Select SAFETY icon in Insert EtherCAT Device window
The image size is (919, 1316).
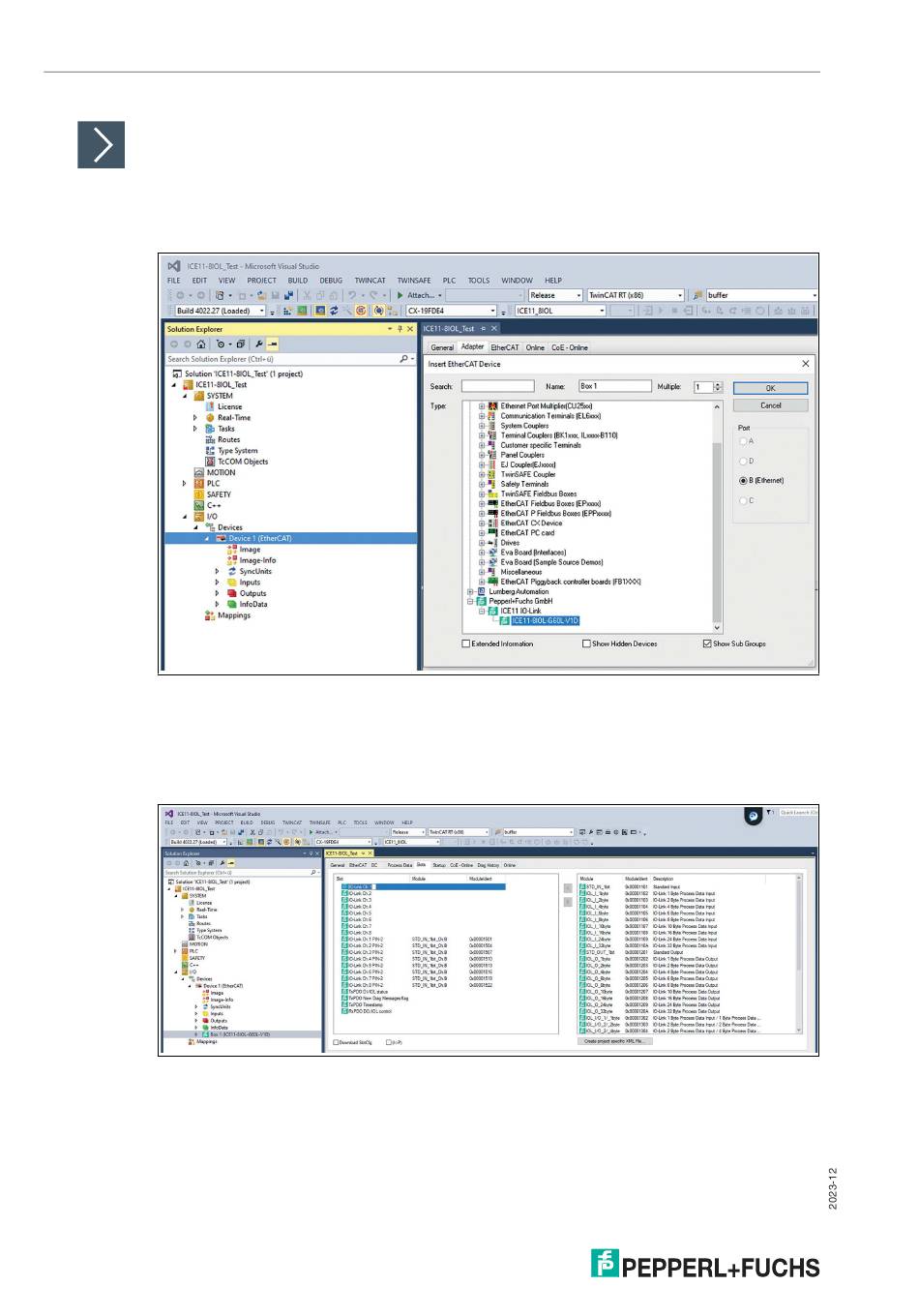(x=198, y=494)
